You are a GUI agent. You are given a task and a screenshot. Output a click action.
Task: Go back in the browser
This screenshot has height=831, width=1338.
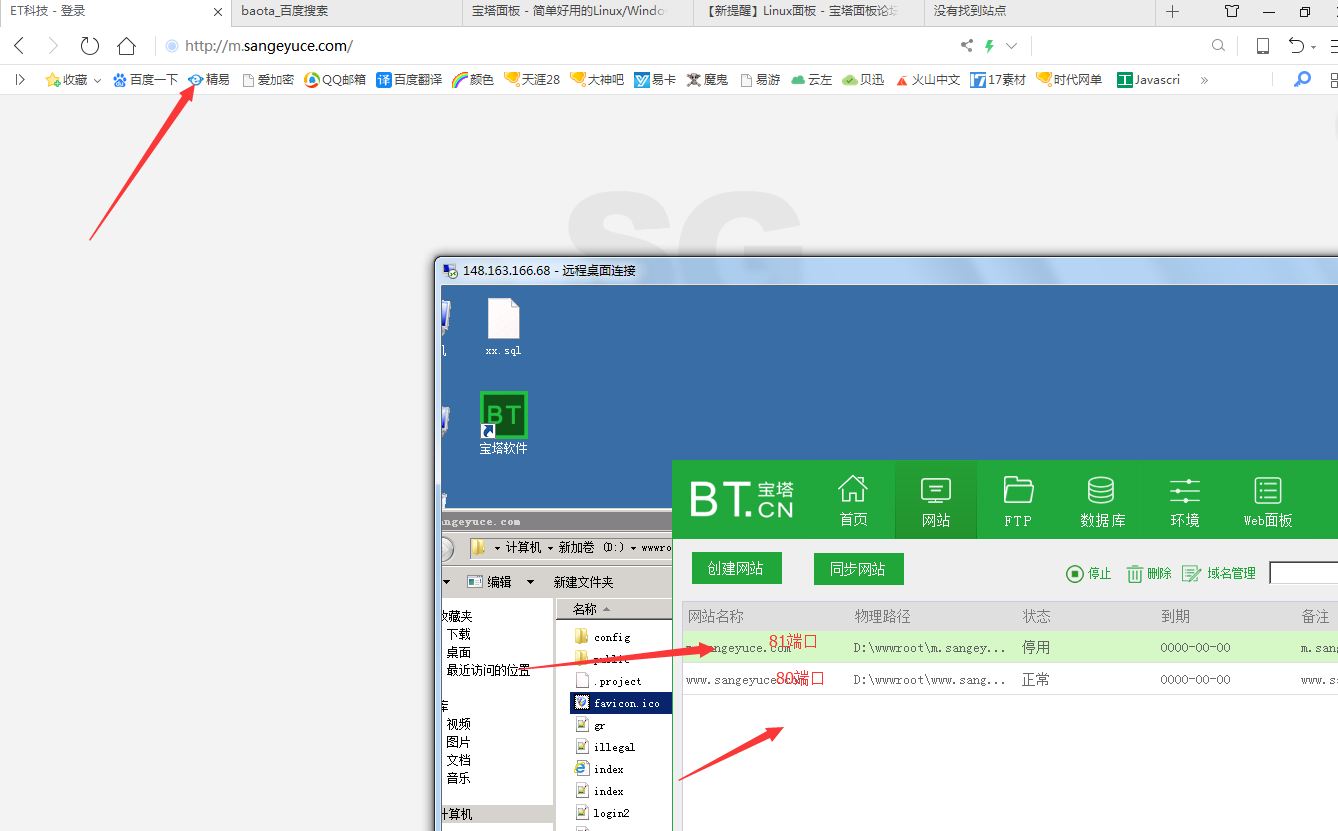click(19, 46)
